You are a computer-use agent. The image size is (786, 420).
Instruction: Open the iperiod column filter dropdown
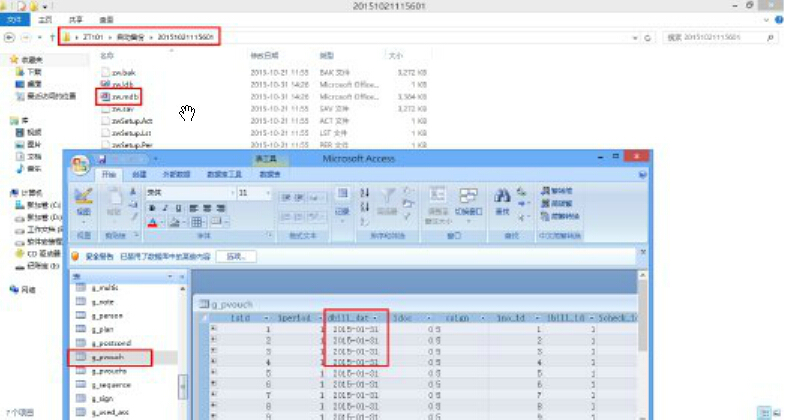tap(320, 318)
